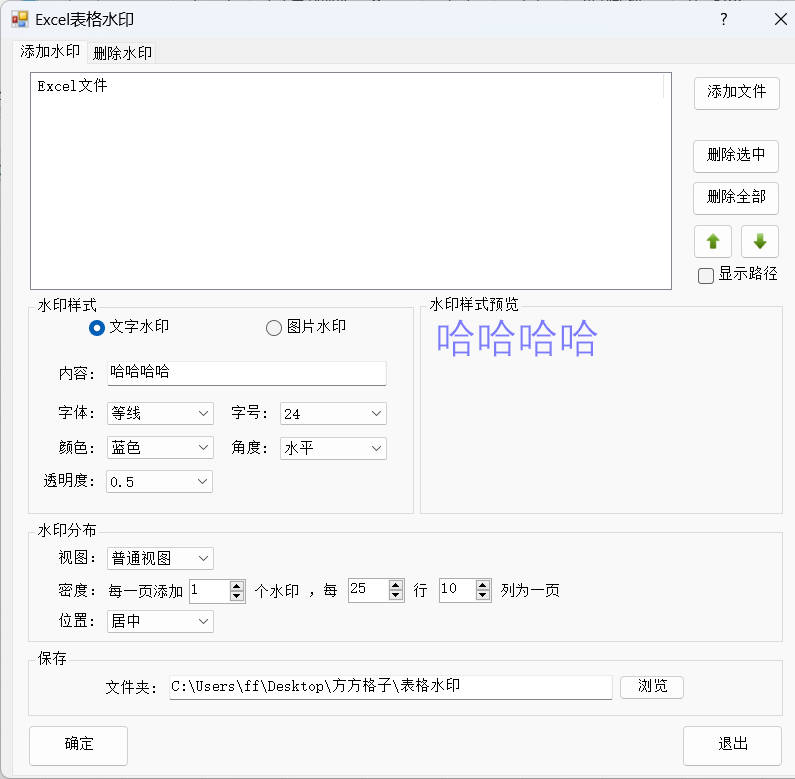The image size is (795, 779).
Task: Select the 文字水印 radio button
Action: pos(98,327)
